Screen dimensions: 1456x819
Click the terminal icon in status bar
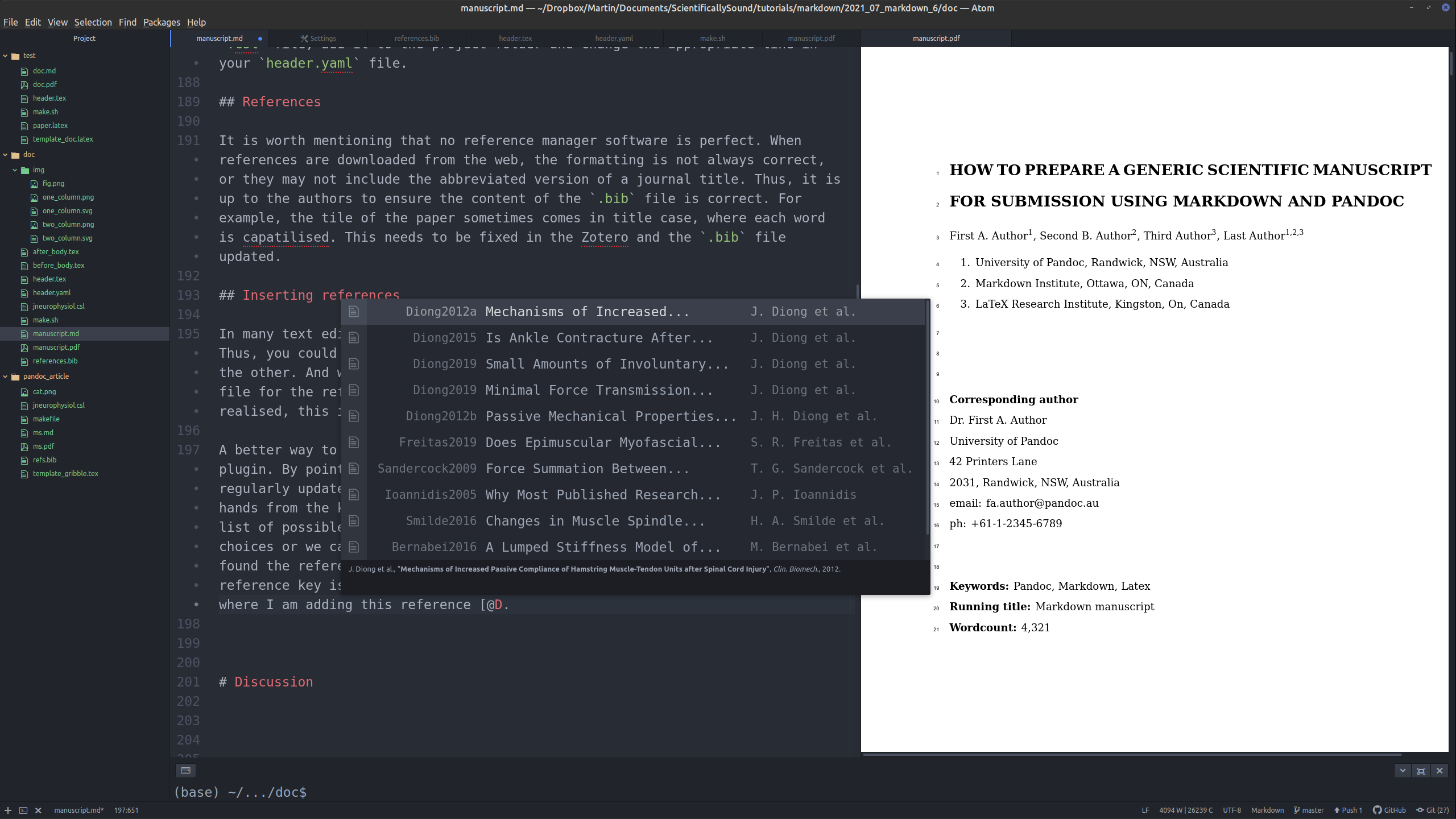click(x=23, y=810)
